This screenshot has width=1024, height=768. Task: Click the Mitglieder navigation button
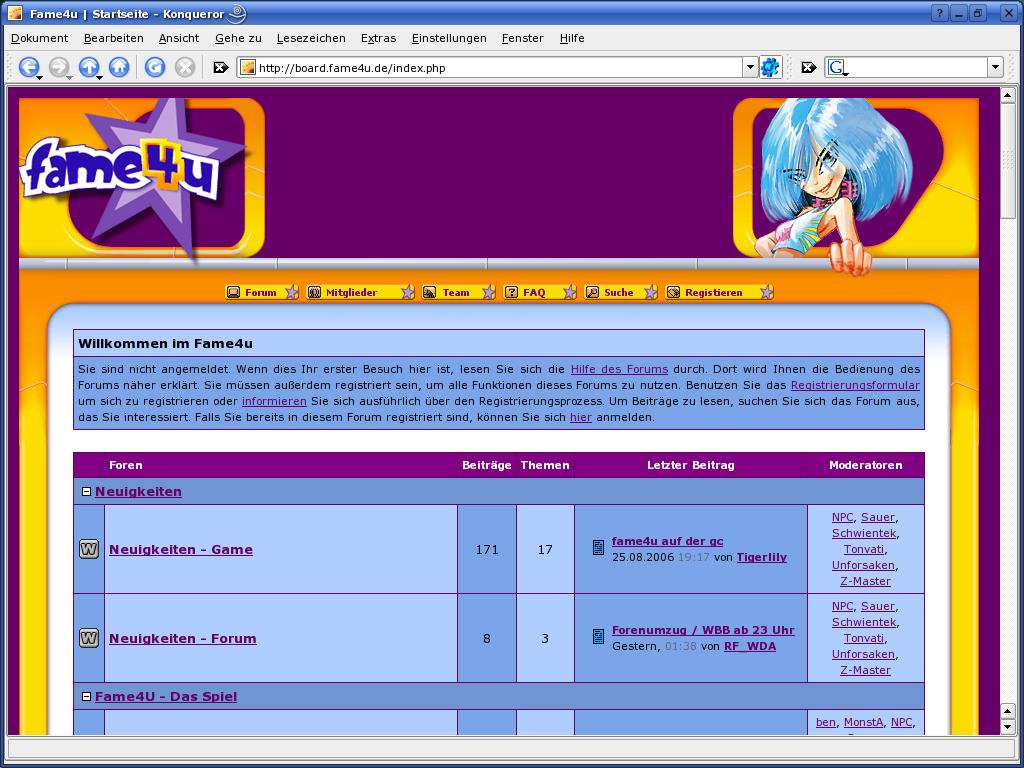click(359, 292)
